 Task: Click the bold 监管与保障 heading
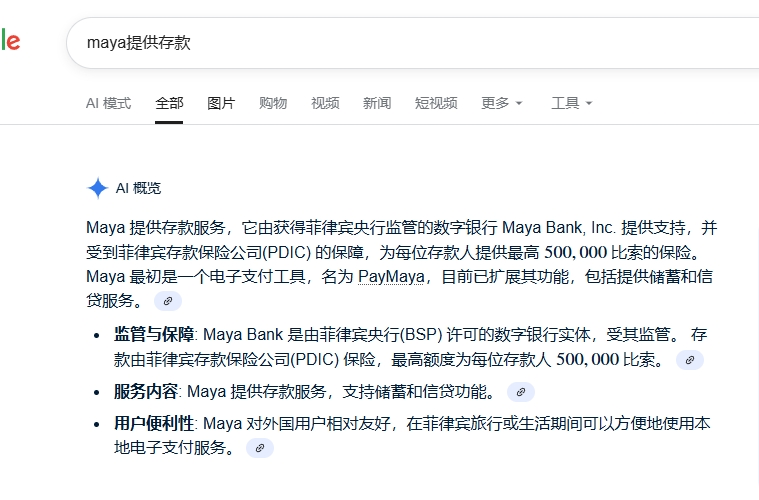pyautogui.click(x=154, y=334)
